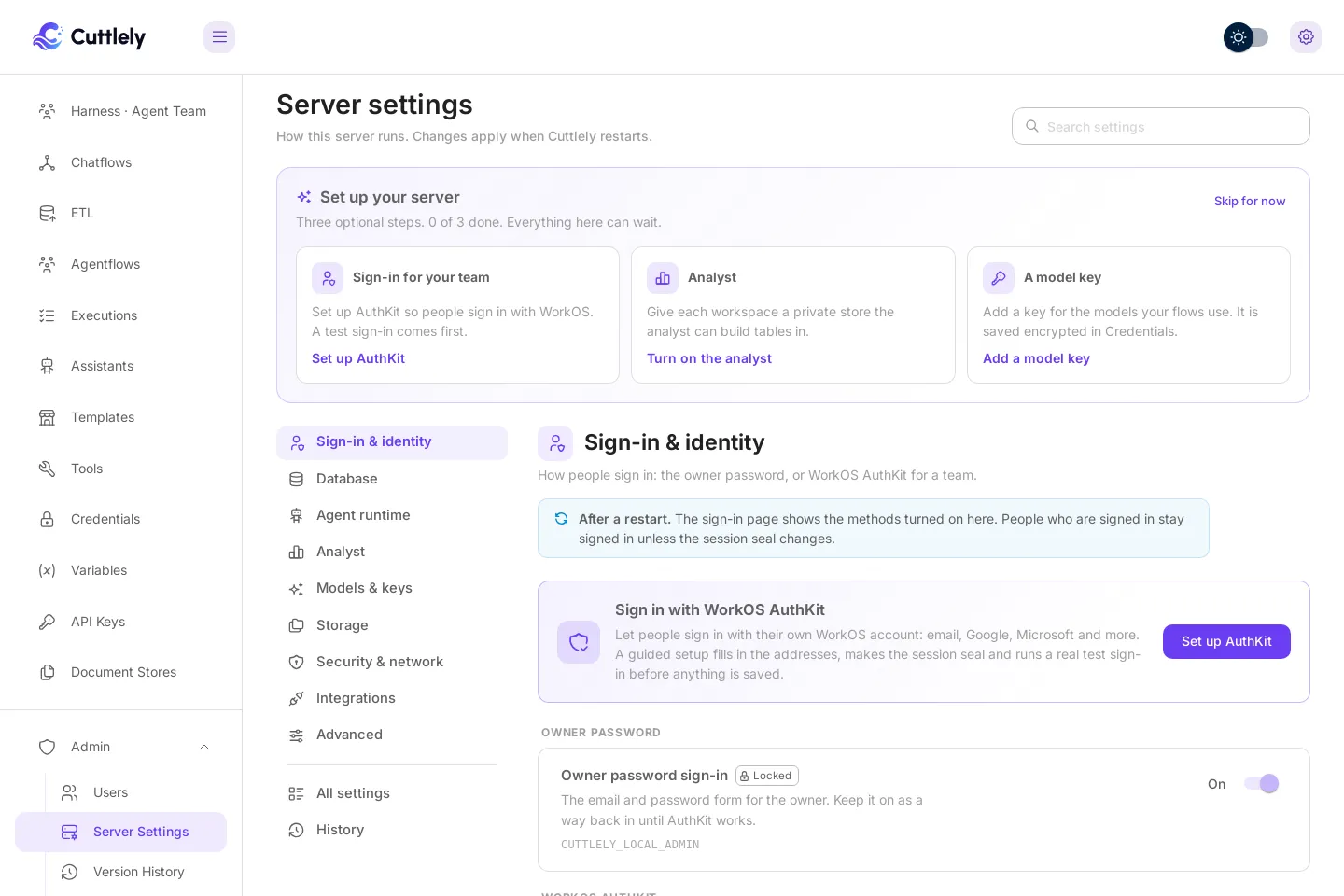Click the API Keys key icon in sidebar
The height and width of the screenshot is (896, 1344).
click(x=47, y=622)
